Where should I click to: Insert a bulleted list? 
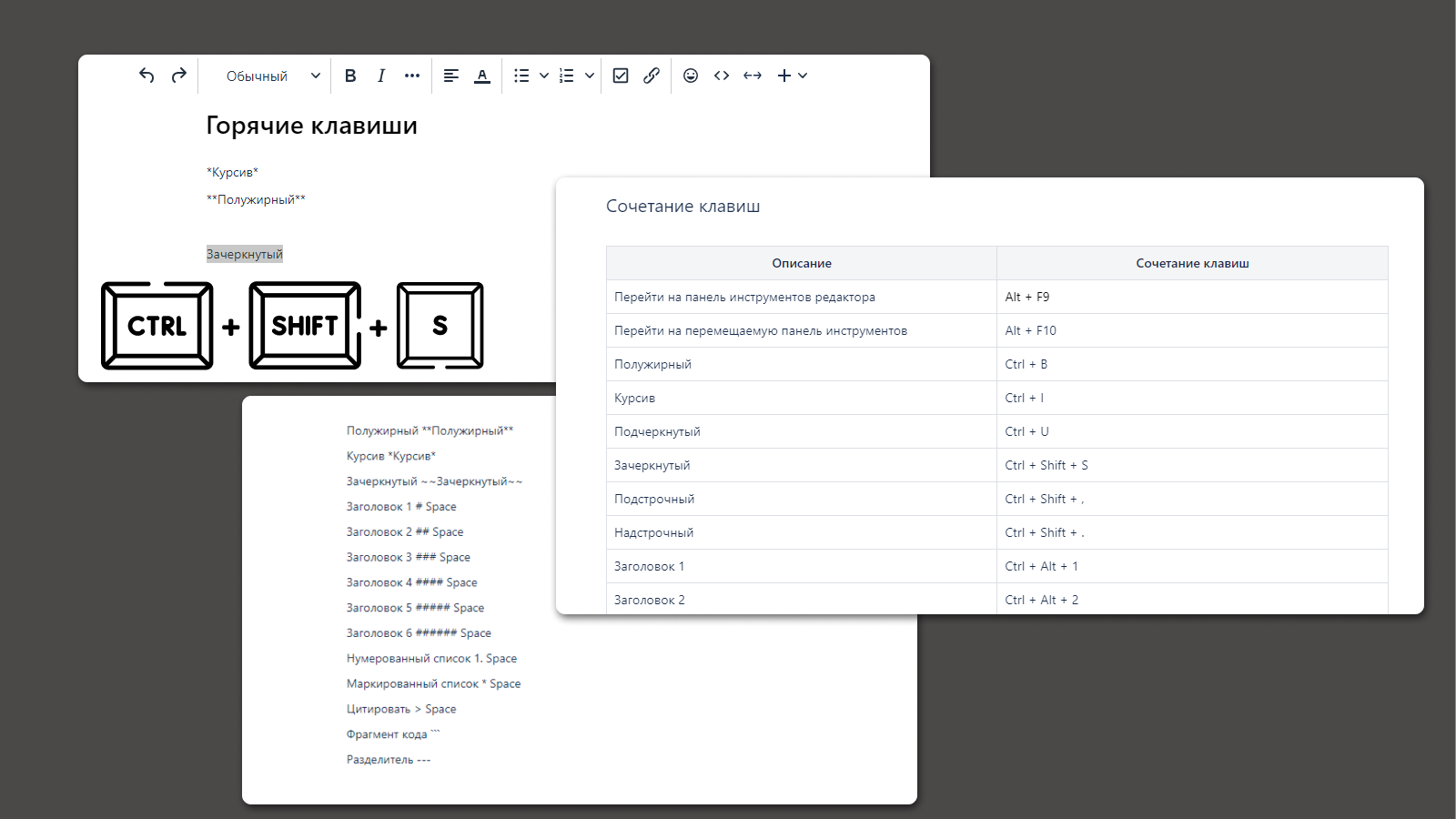pyautogui.click(x=521, y=76)
